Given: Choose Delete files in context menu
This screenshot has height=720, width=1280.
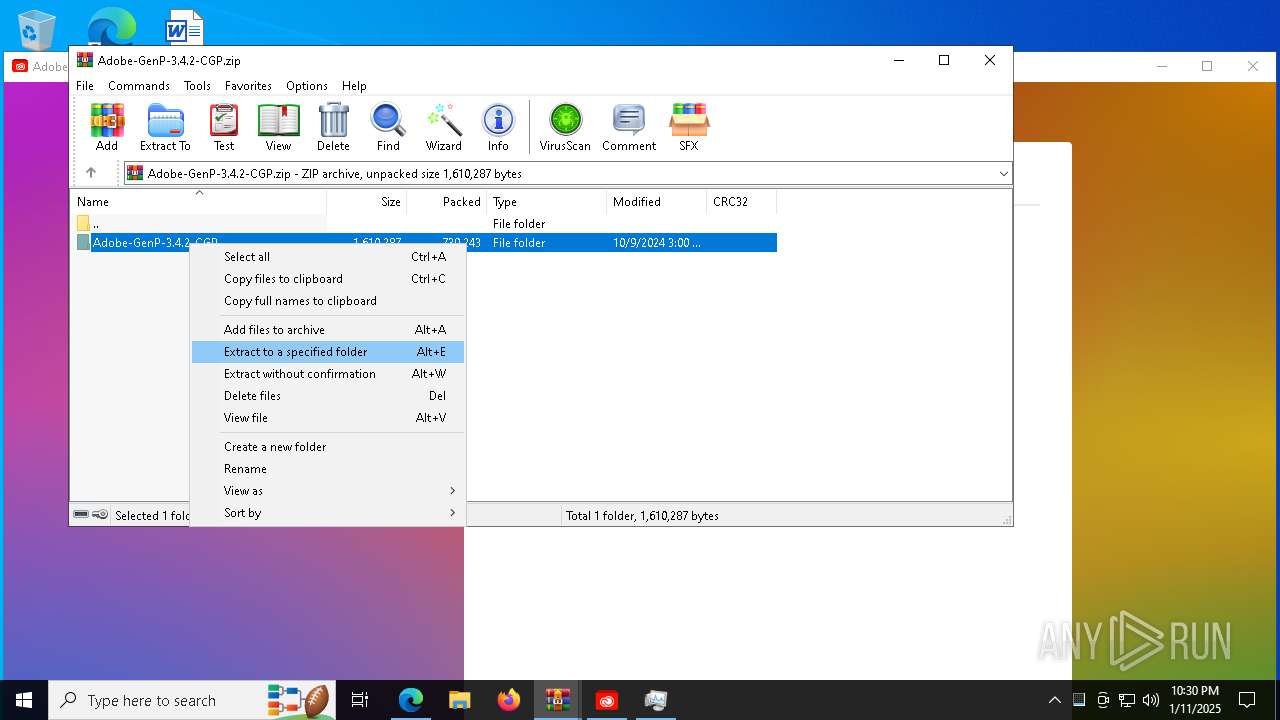Looking at the screenshot, I should 328,396.
